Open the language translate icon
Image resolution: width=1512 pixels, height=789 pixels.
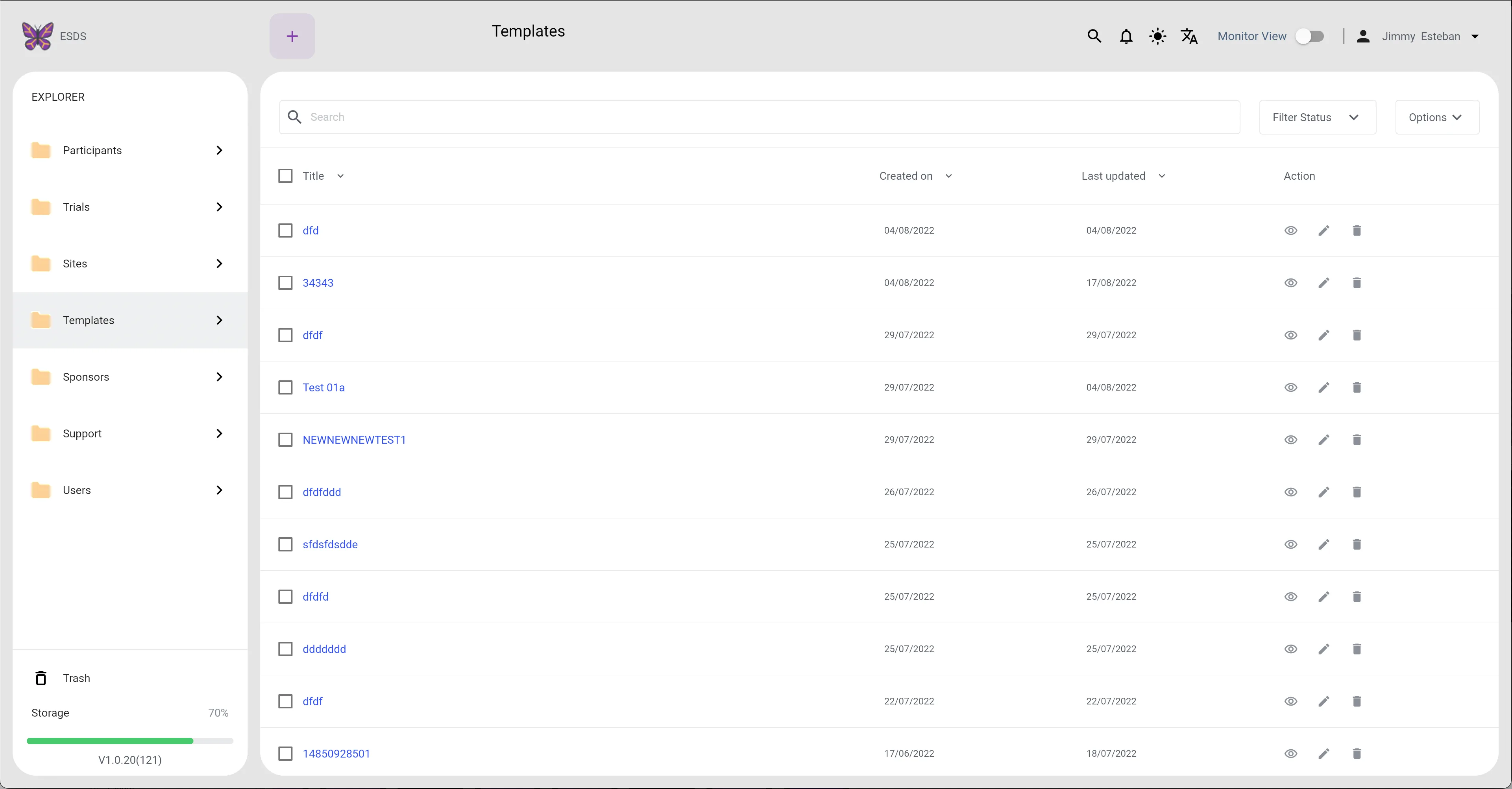click(1189, 36)
